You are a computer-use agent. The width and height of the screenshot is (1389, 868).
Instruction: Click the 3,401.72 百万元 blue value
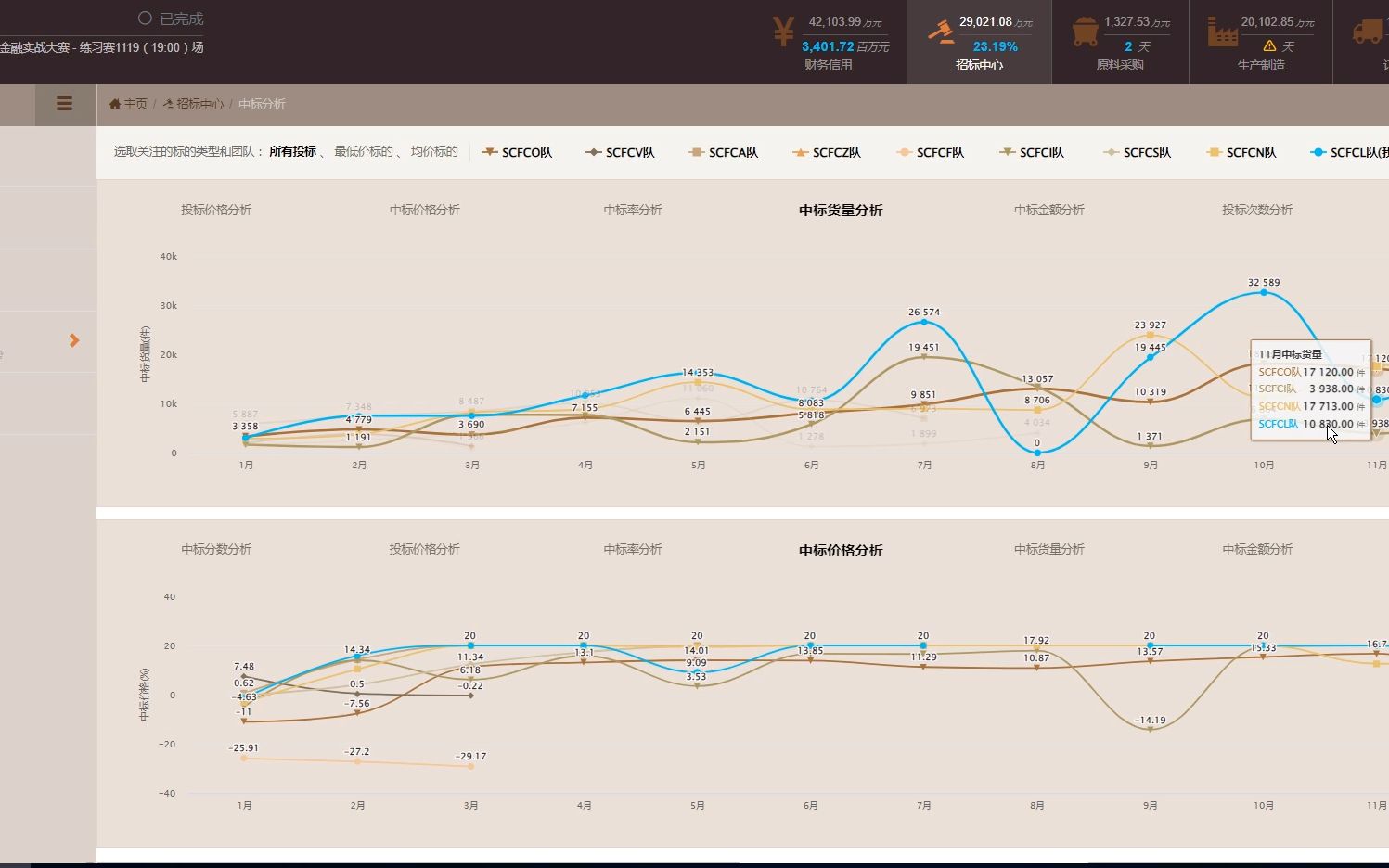pos(845,46)
